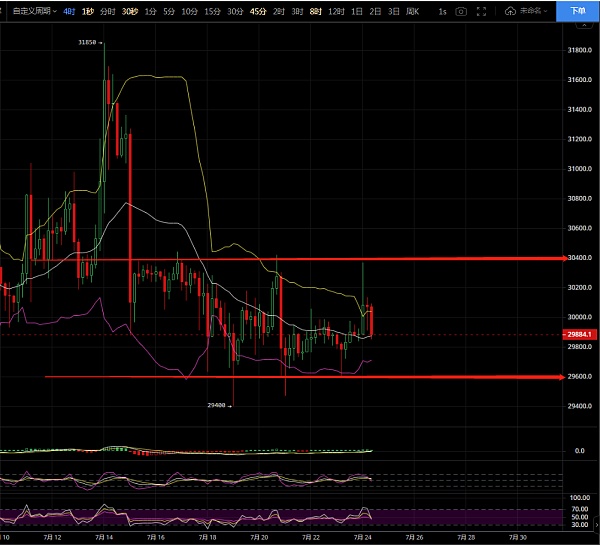Viewport: 600px width, 545px height.
Task: Select the 1日 daily timeframe
Action: [357, 10]
